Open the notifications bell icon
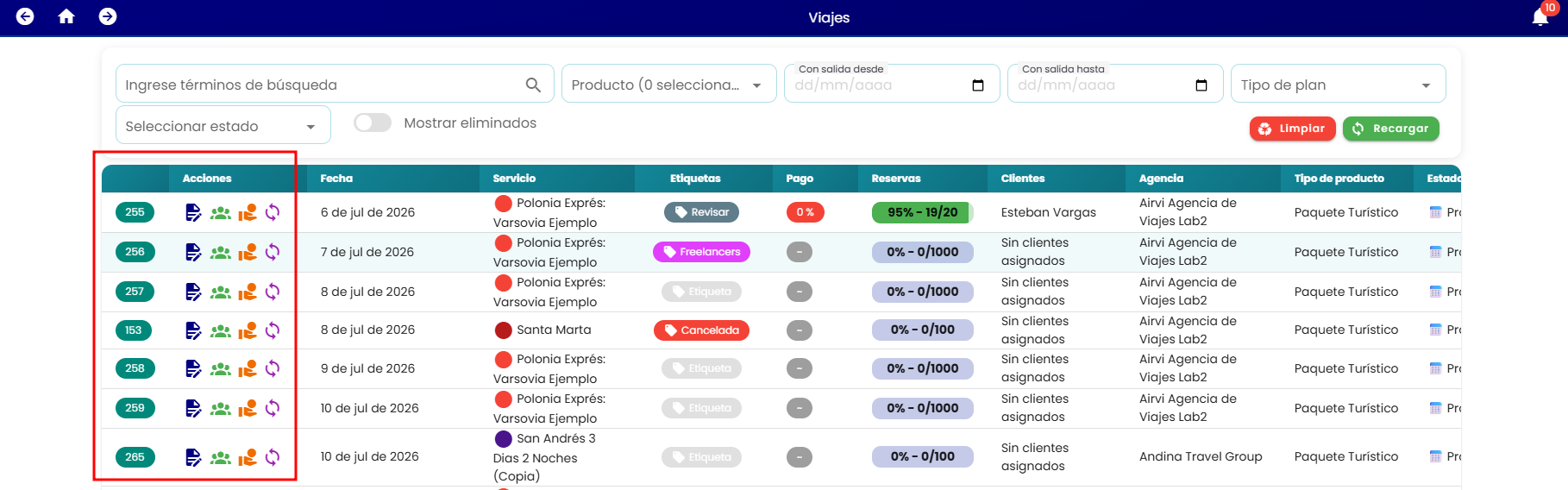 click(x=1540, y=16)
